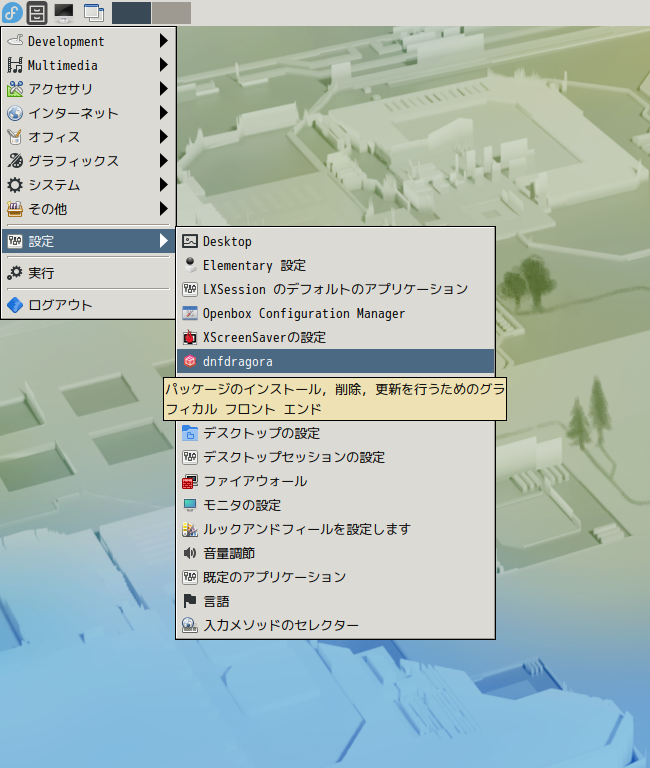Select the 設定 menu category
Image resolution: width=650 pixels, height=768 pixels.
(x=88, y=241)
